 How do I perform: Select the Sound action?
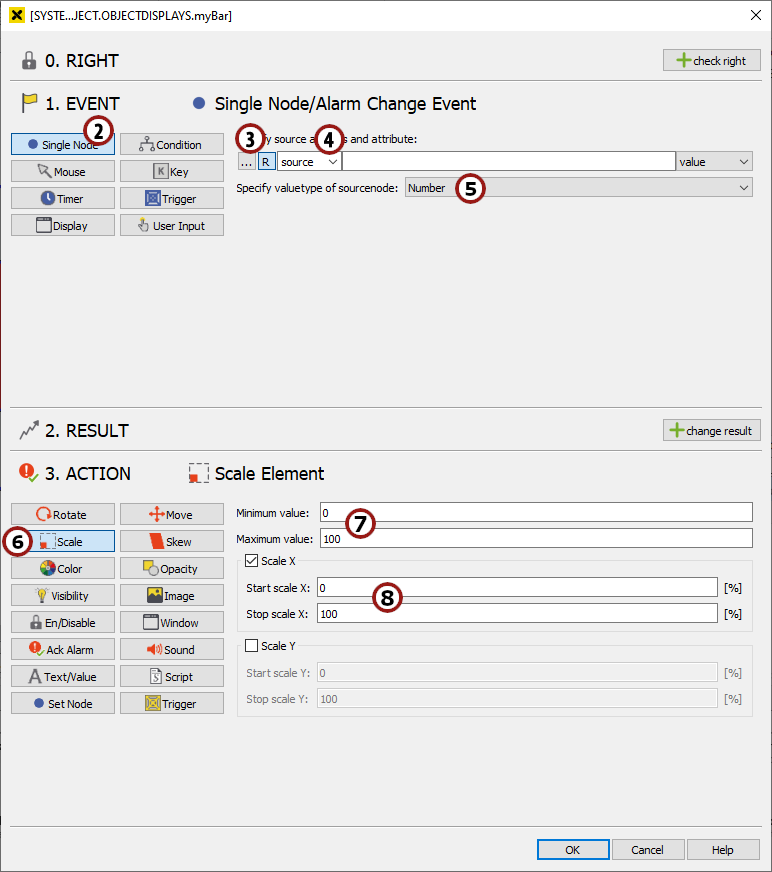click(x=171, y=650)
